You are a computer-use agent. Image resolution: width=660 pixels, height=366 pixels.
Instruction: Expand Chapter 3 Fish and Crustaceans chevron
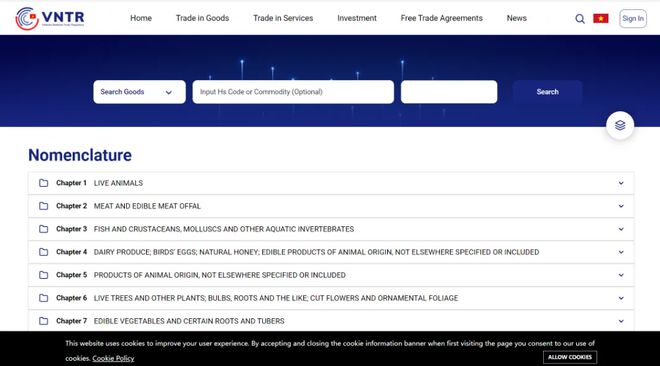[621, 229]
